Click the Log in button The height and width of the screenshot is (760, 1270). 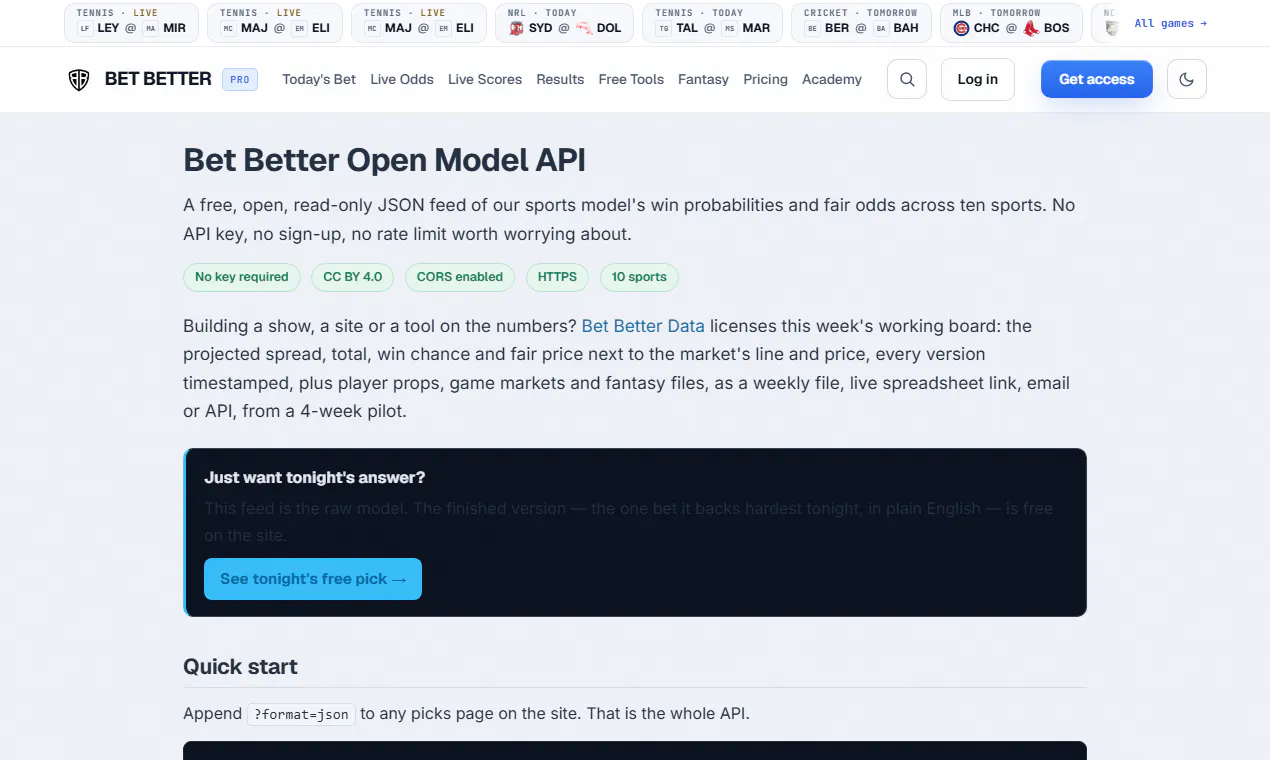(x=977, y=79)
